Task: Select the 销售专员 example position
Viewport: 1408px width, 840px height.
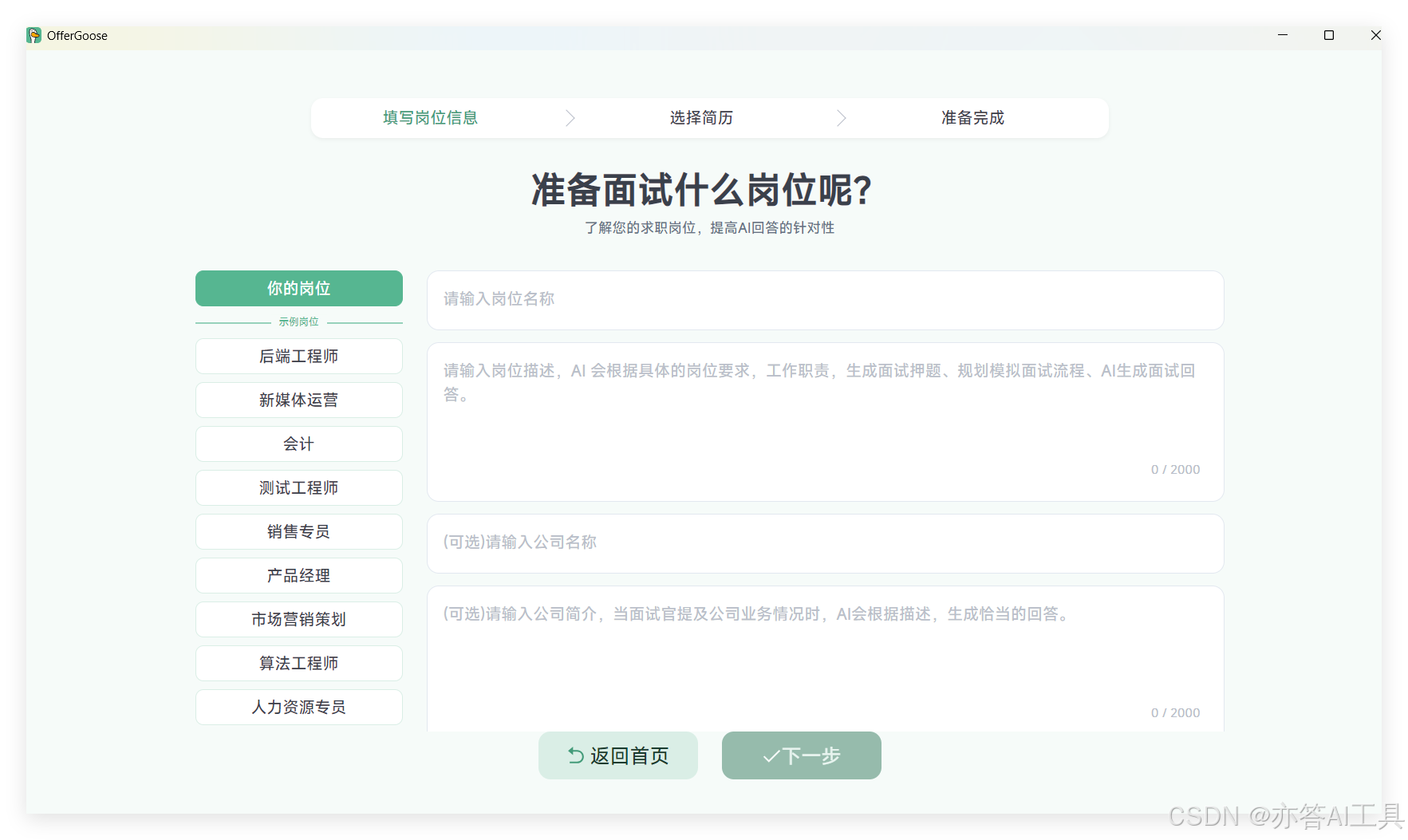Action: pos(298,531)
